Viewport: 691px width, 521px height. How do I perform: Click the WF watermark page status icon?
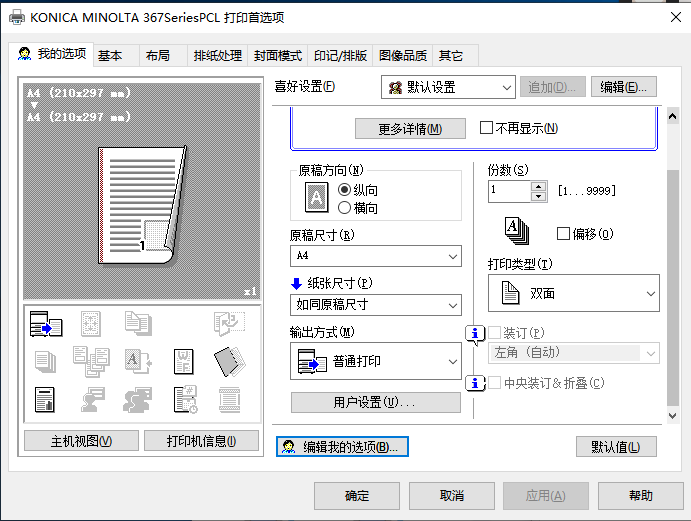tap(183, 361)
